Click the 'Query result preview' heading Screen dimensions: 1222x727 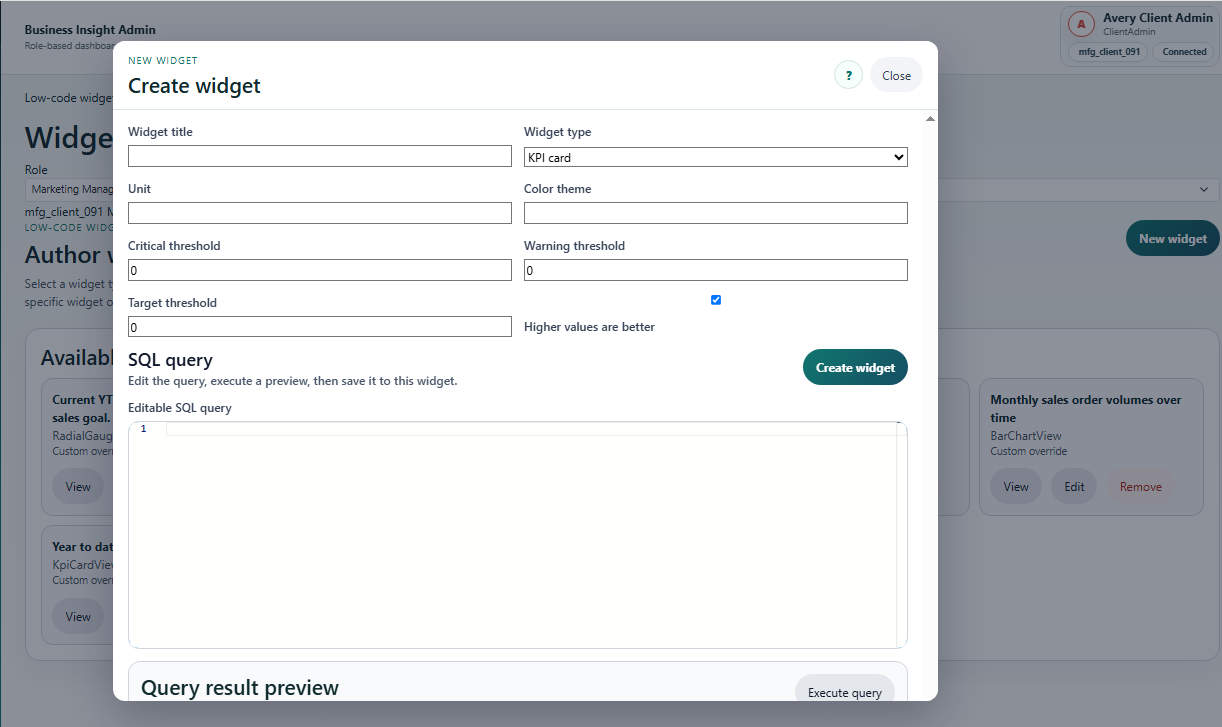coord(240,688)
